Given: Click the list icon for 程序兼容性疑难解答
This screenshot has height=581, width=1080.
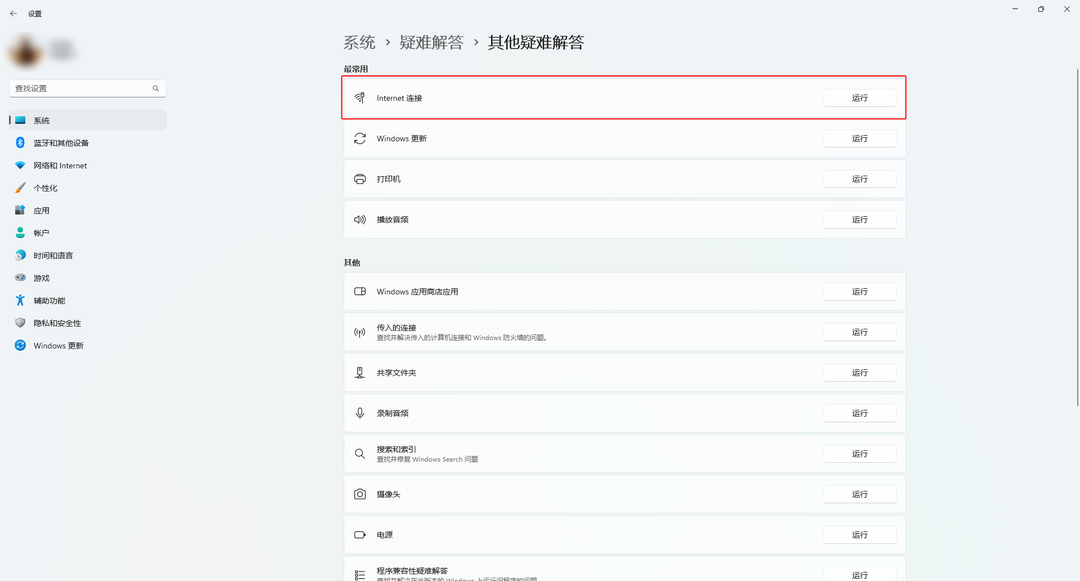Looking at the screenshot, I should click(x=360, y=575).
